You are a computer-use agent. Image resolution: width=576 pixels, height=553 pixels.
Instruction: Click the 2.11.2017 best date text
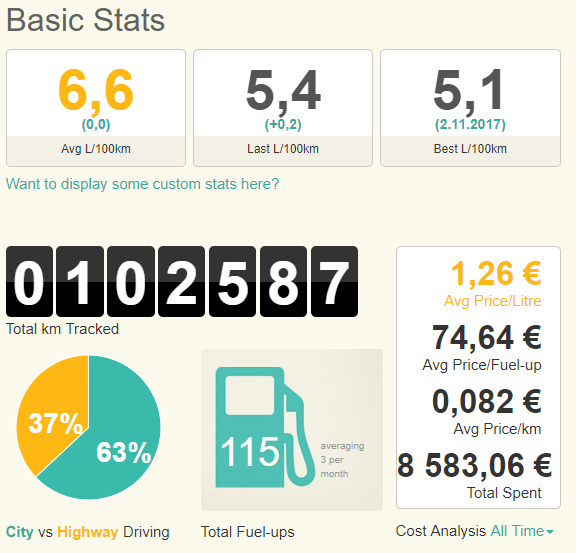470,125
